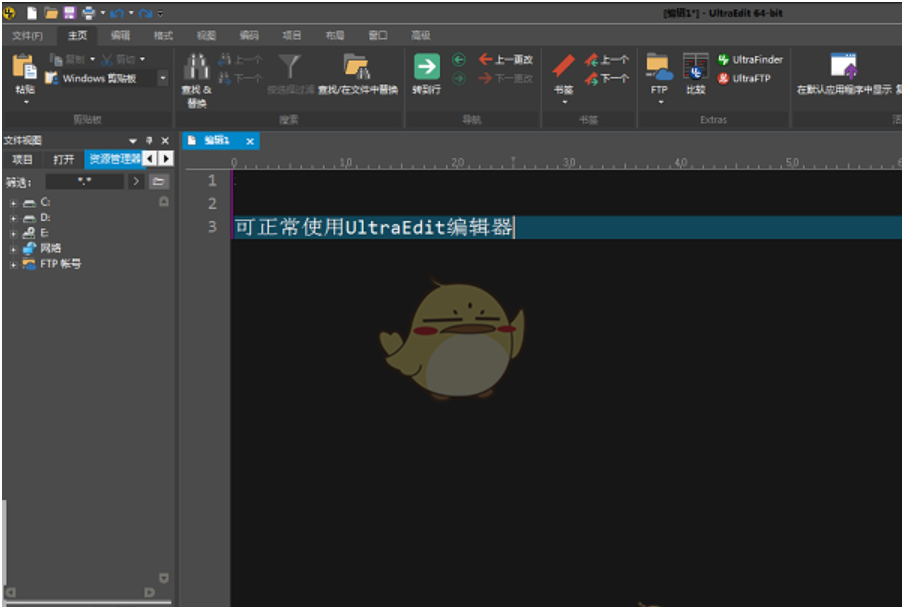903x607 pixels.
Task: Select the 打开 tab in file view panel
Action: click(63, 160)
